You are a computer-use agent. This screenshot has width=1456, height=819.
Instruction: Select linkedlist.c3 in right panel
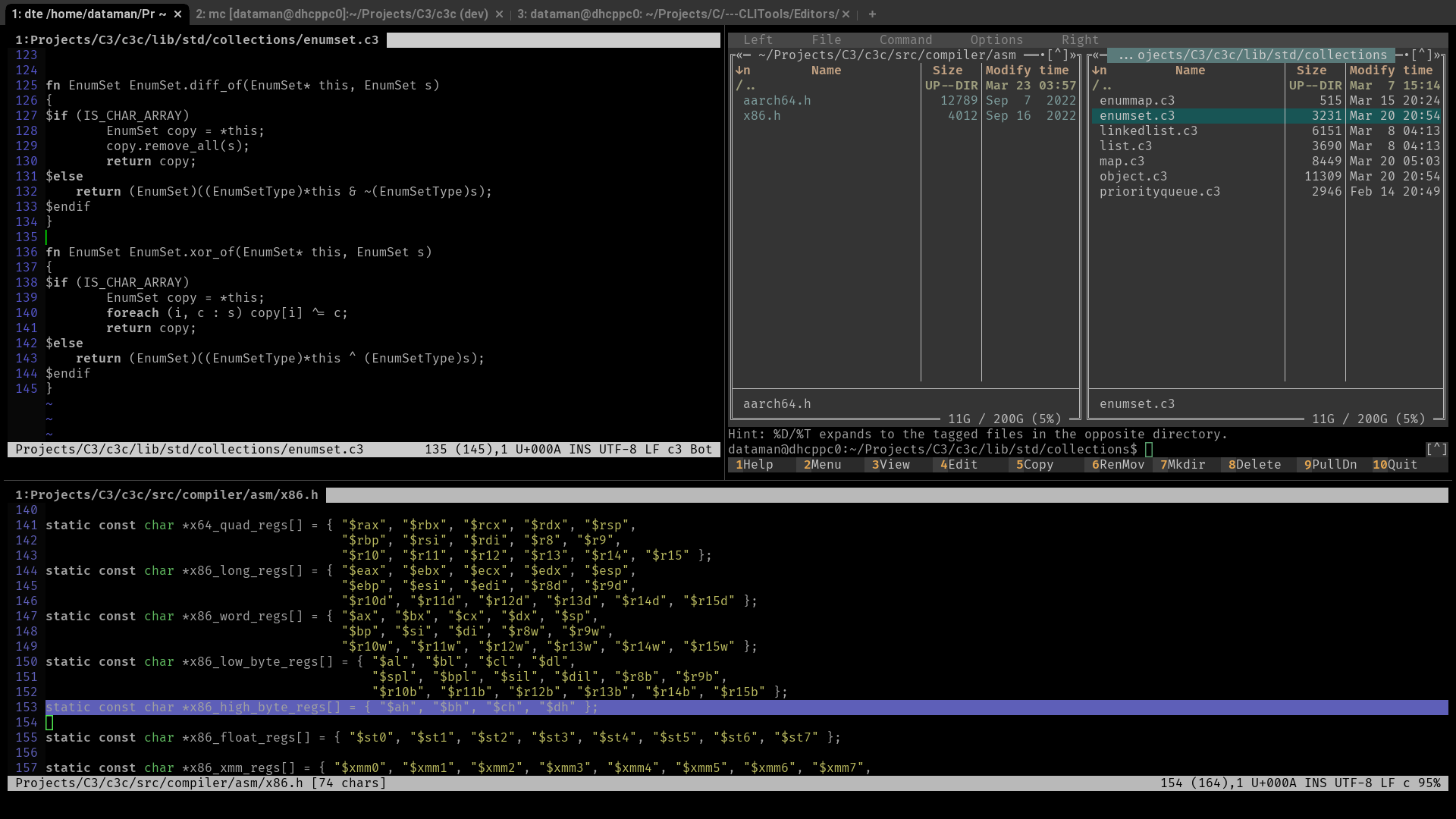click(1148, 130)
